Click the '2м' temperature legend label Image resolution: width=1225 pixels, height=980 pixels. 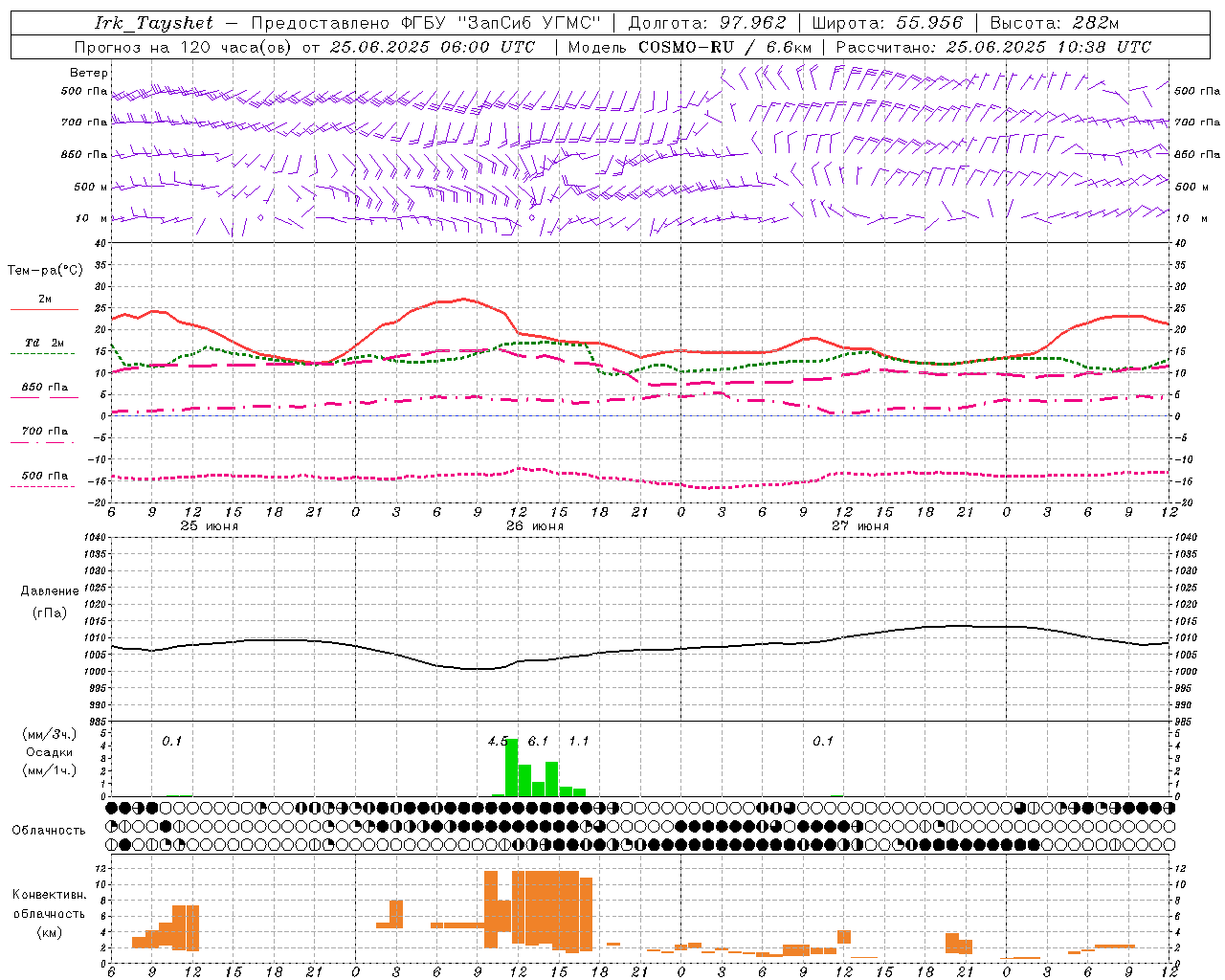coord(45,299)
